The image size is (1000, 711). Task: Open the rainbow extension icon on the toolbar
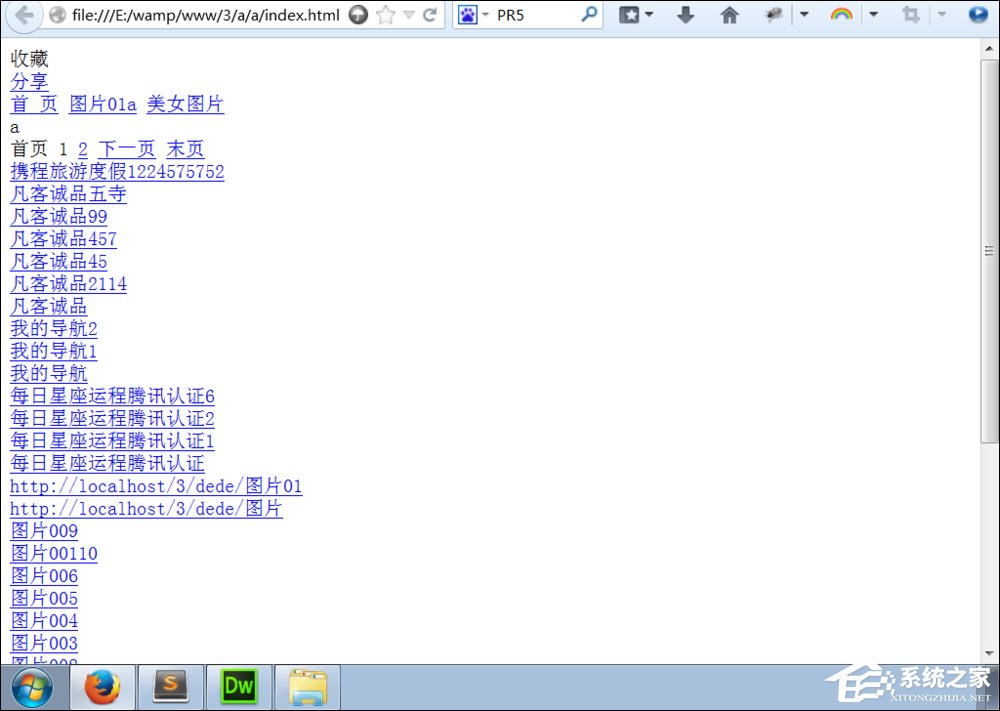pos(842,15)
